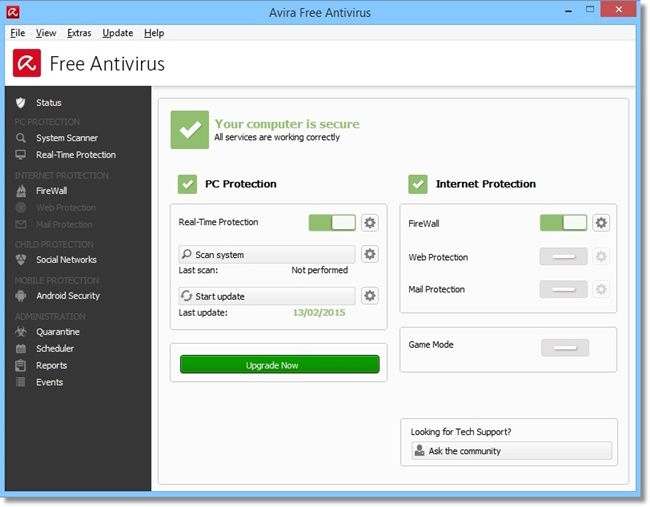Image resolution: width=650 pixels, height=507 pixels.
Task: Select the Status shield icon
Action: coord(20,102)
